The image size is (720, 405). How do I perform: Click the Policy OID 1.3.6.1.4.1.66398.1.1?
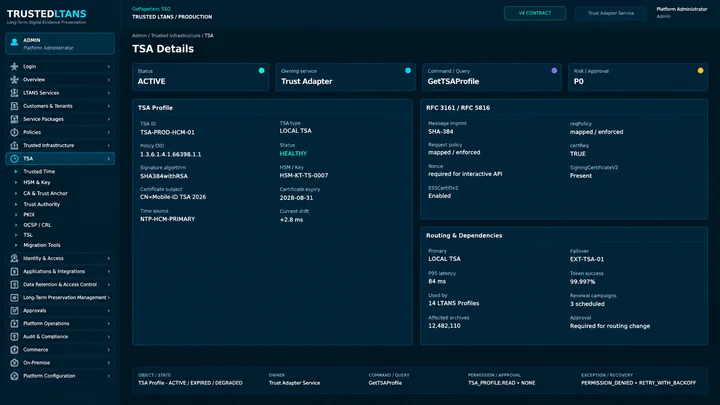click(x=170, y=154)
